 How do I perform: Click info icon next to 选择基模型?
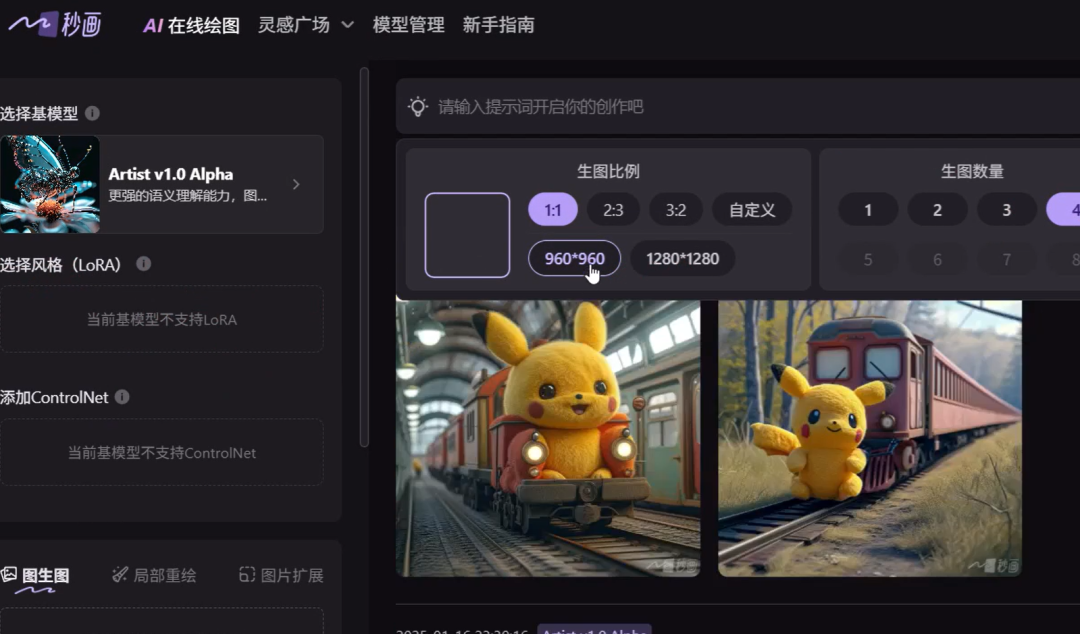click(92, 113)
